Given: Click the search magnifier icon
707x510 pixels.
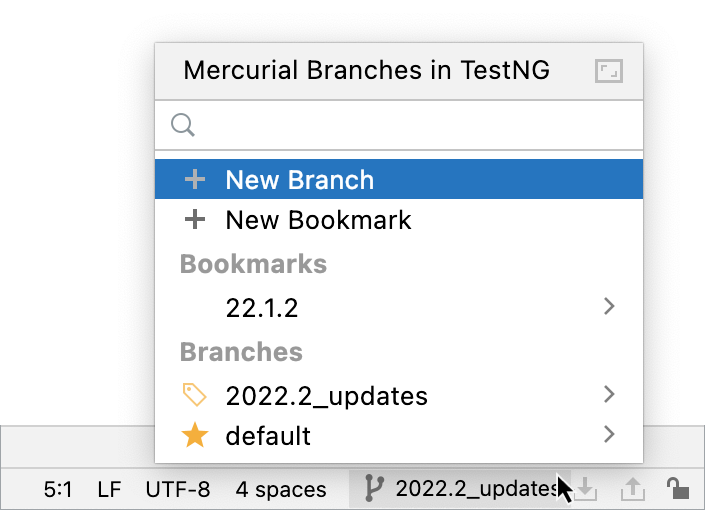Looking at the screenshot, I should coord(183,125).
